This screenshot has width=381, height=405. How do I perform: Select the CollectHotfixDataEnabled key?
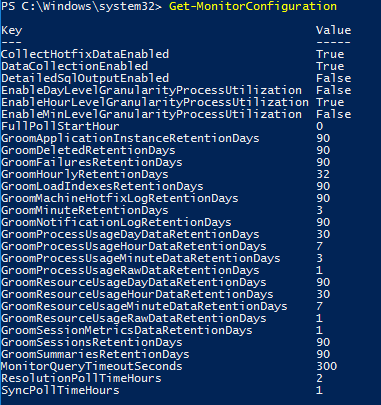[85, 54]
